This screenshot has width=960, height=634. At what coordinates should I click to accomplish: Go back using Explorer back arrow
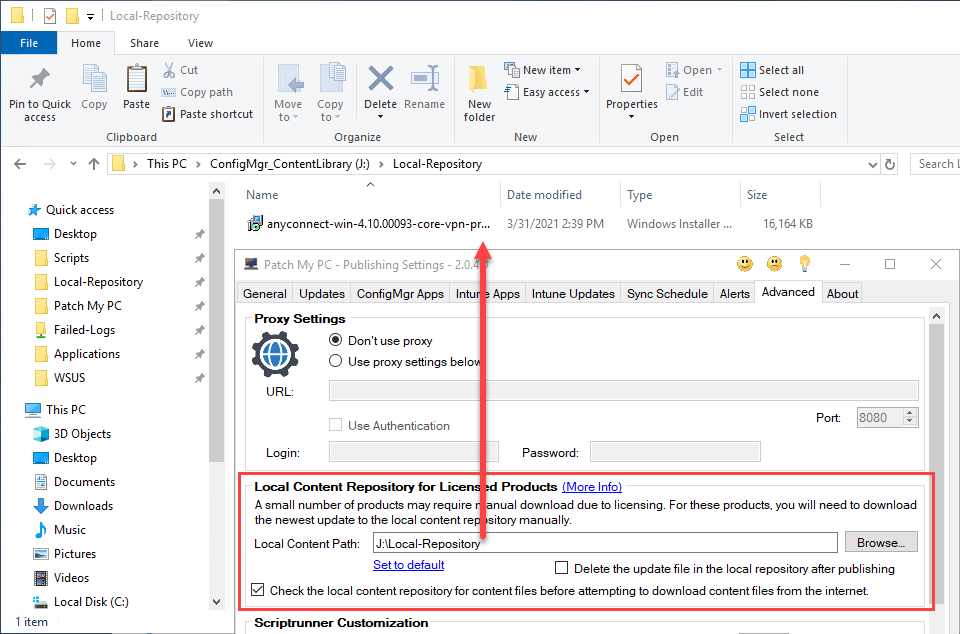[20, 164]
